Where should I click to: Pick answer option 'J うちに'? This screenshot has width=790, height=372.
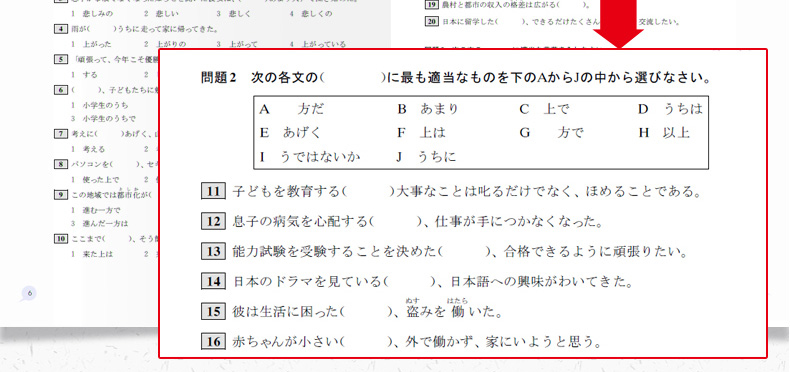pyautogui.click(x=426, y=157)
